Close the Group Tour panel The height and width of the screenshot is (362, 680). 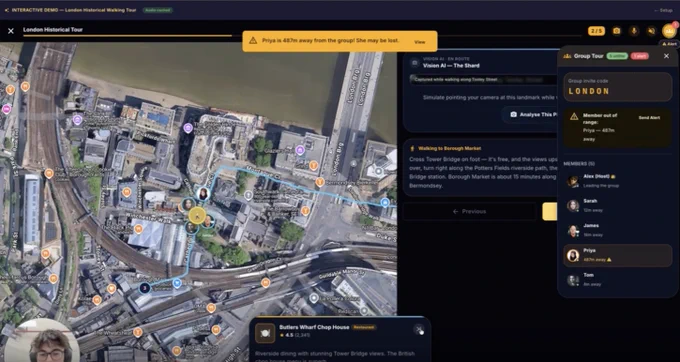click(666, 56)
